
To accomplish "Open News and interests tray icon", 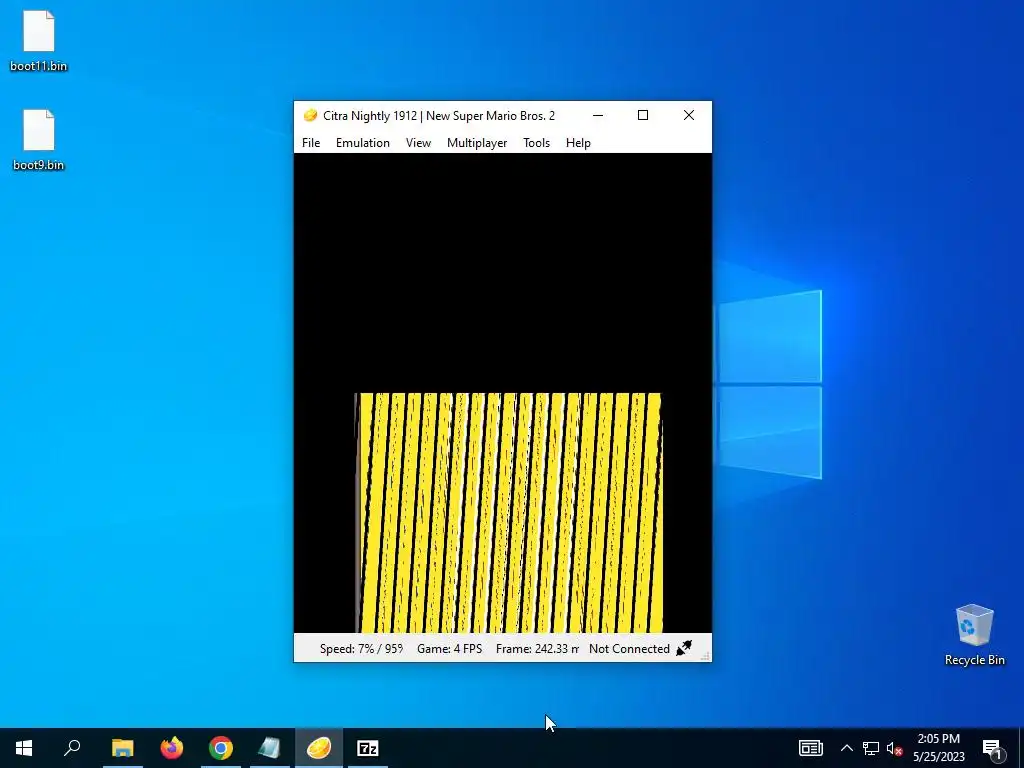I will pyautogui.click(x=810, y=748).
